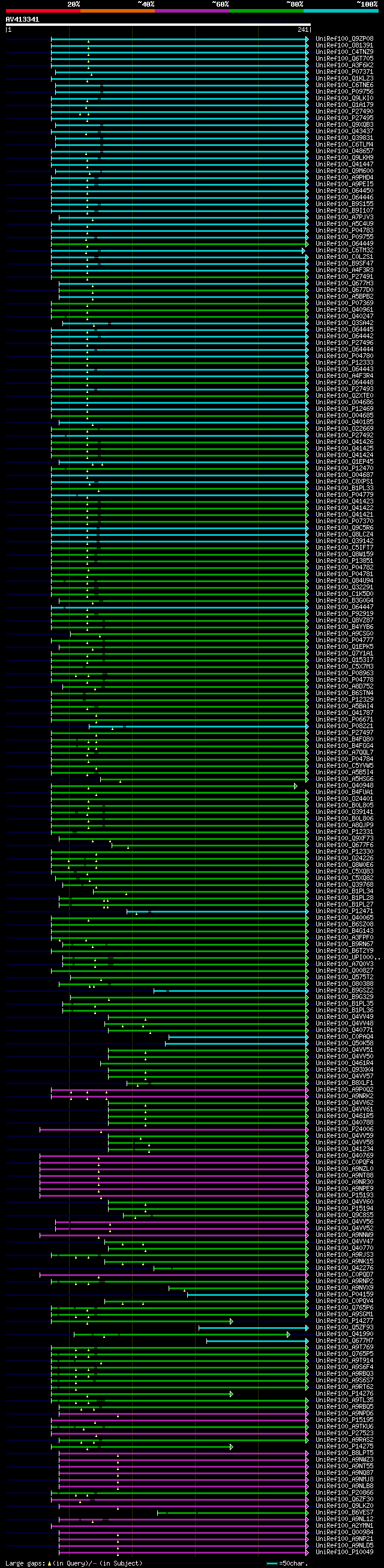Image resolution: width=384 pixels, height=1568 pixels.
Task: Select hit label UniRef100_A9T914
Action: pyautogui.click(x=344, y=1361)
